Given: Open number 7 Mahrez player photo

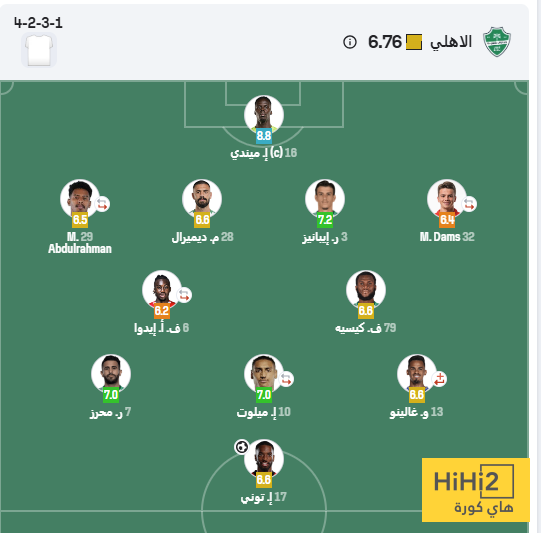Looking at the screenshot, I should pyautogui.click(x=111, y=374).
